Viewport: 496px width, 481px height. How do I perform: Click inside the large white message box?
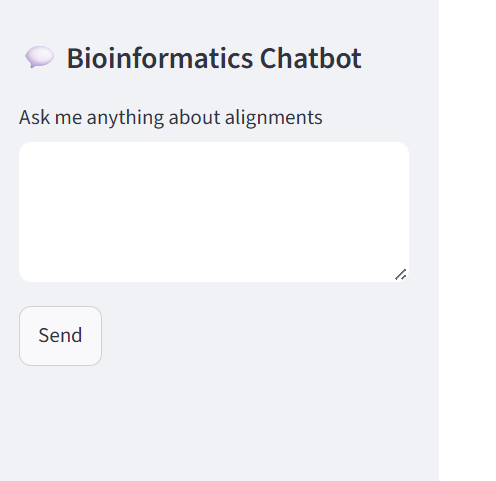pyautogui.click(x=214, y=212)
